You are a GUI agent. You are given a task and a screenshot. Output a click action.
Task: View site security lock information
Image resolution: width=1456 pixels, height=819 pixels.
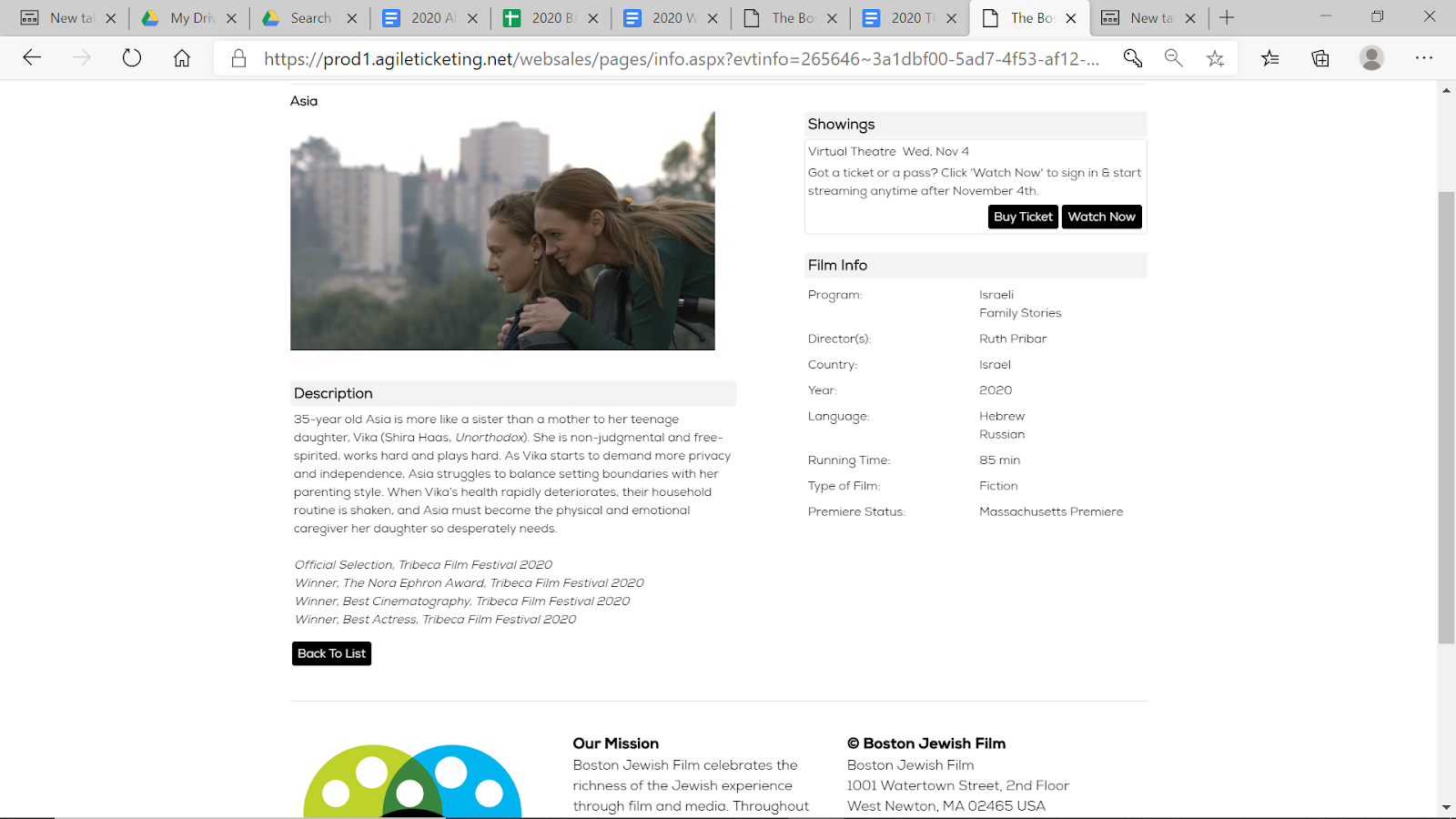[x=238, y=58]
